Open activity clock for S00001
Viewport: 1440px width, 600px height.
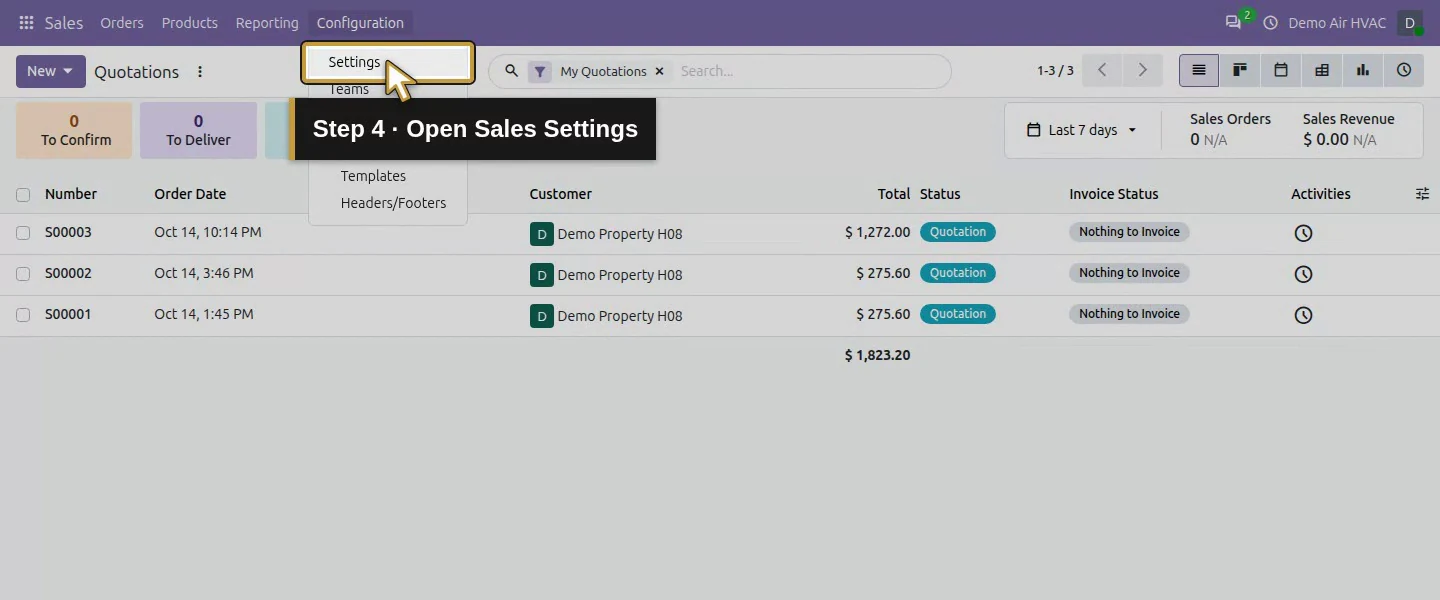click(1303, 315)
